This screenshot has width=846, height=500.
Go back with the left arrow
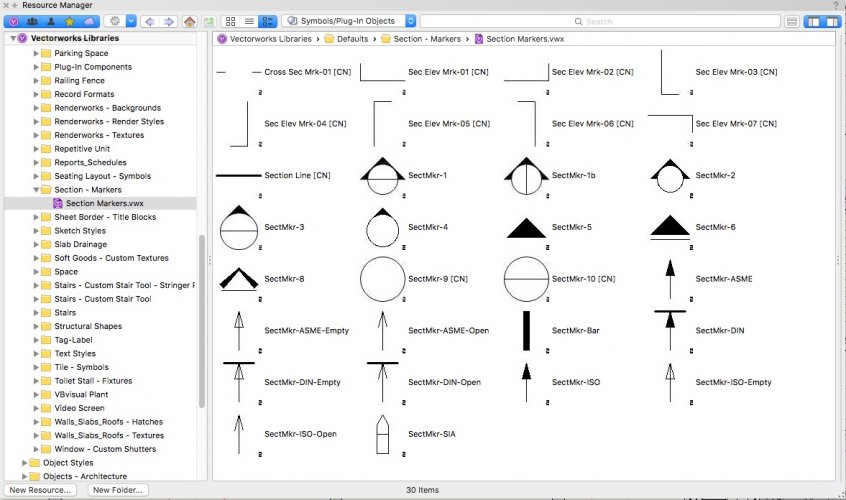coord(150,21)
